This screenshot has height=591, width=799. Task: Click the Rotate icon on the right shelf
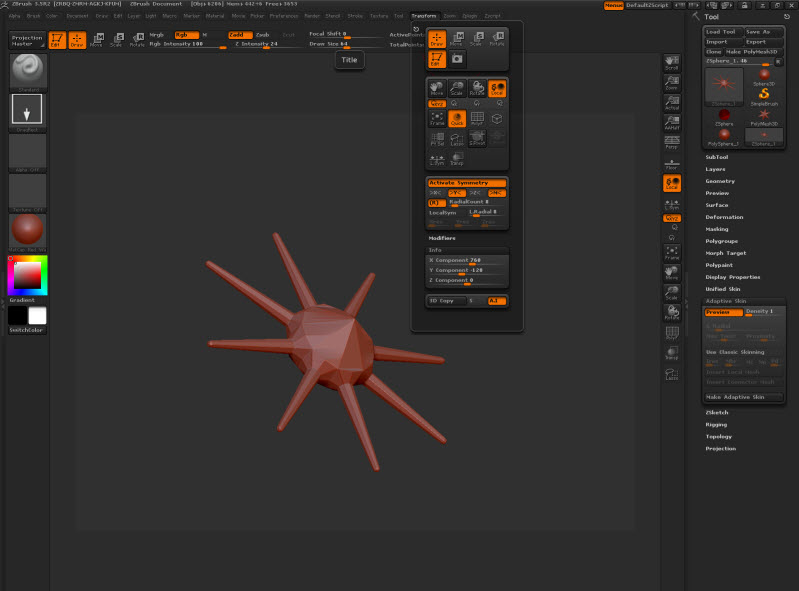click(x=672, y=312)
